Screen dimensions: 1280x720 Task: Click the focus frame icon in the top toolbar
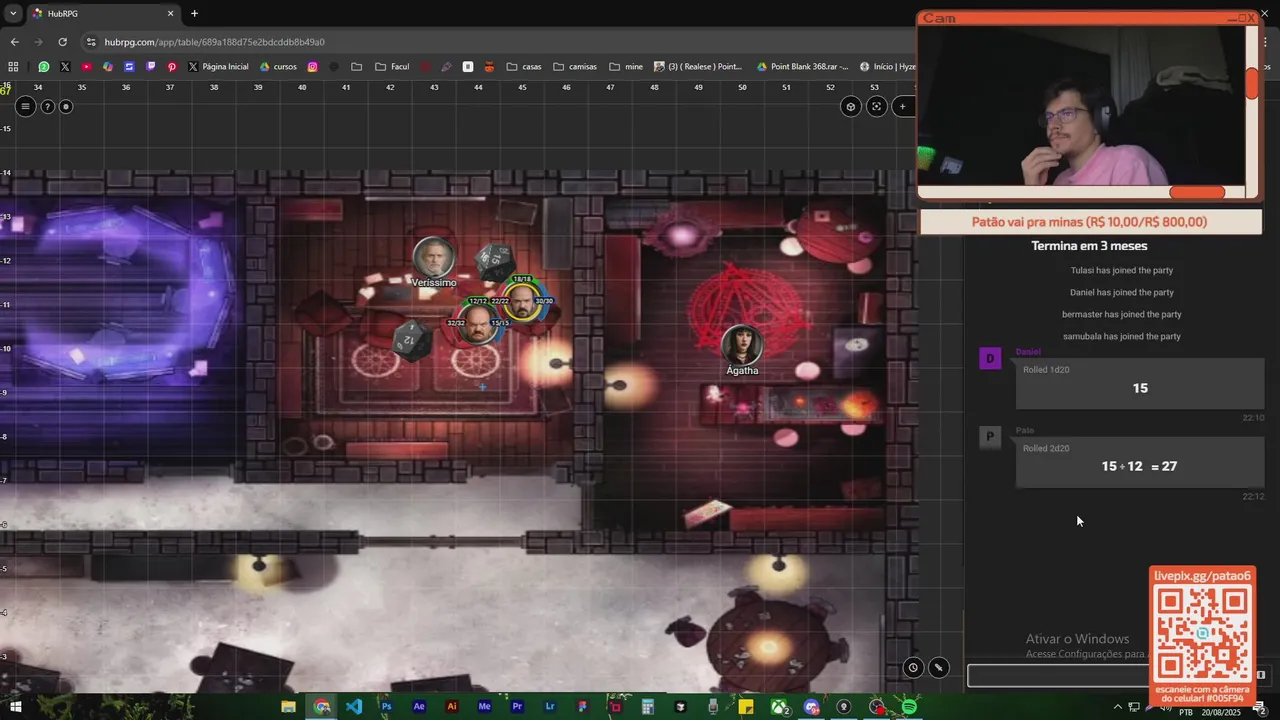pyautogui.click(x=877, y=106)
